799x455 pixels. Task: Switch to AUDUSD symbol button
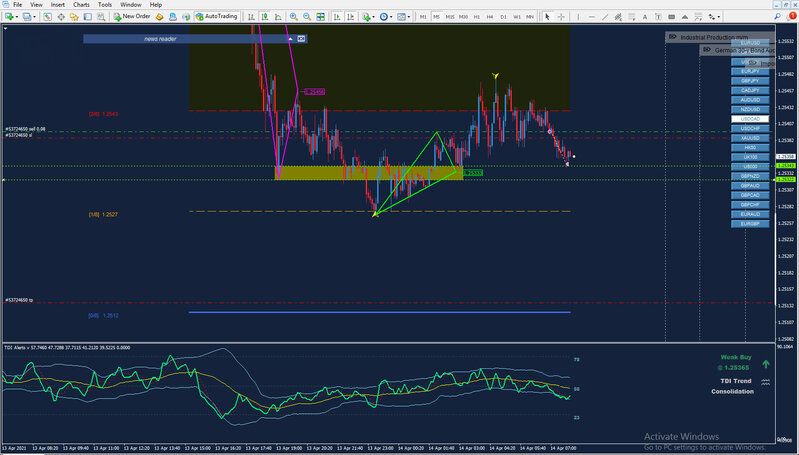750,100
